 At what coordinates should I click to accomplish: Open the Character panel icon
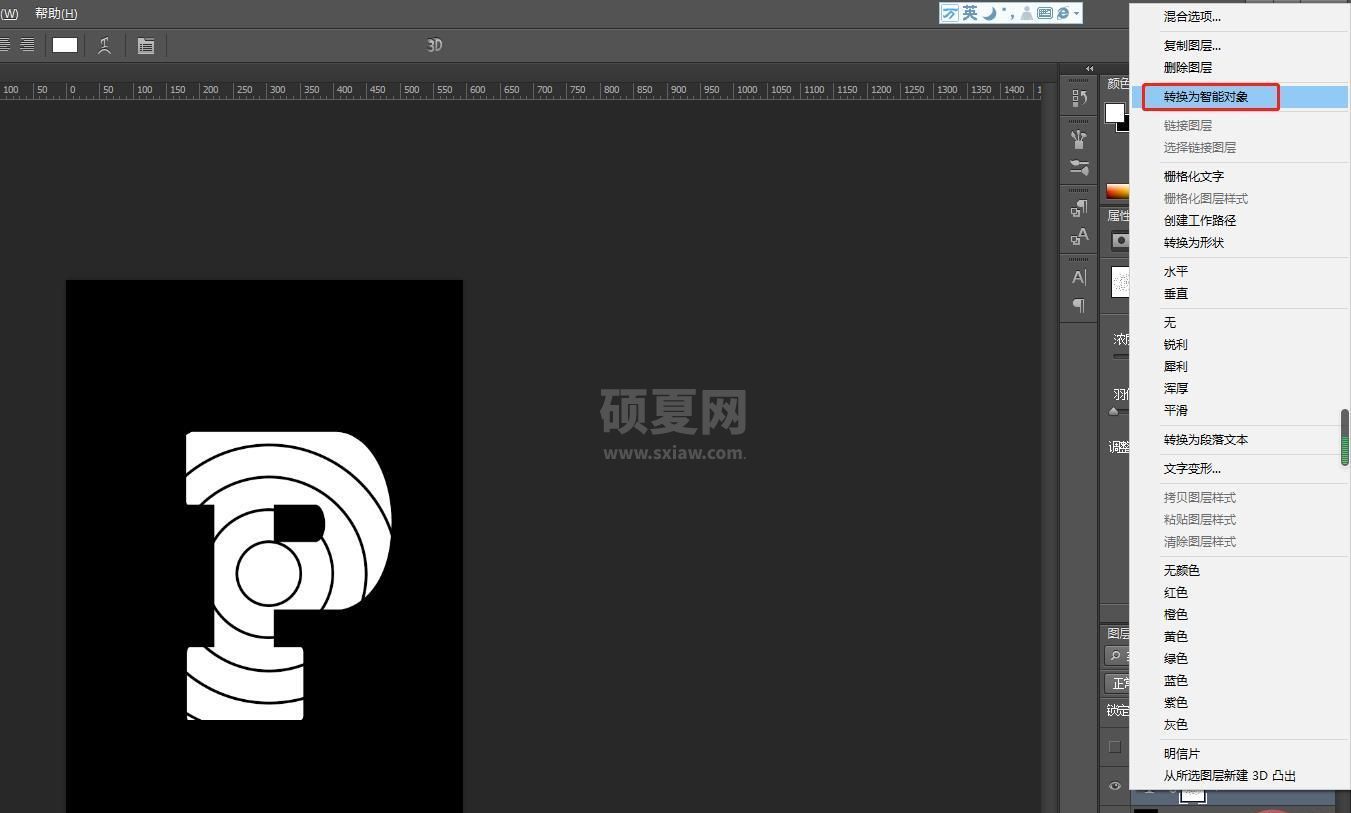1079,277
